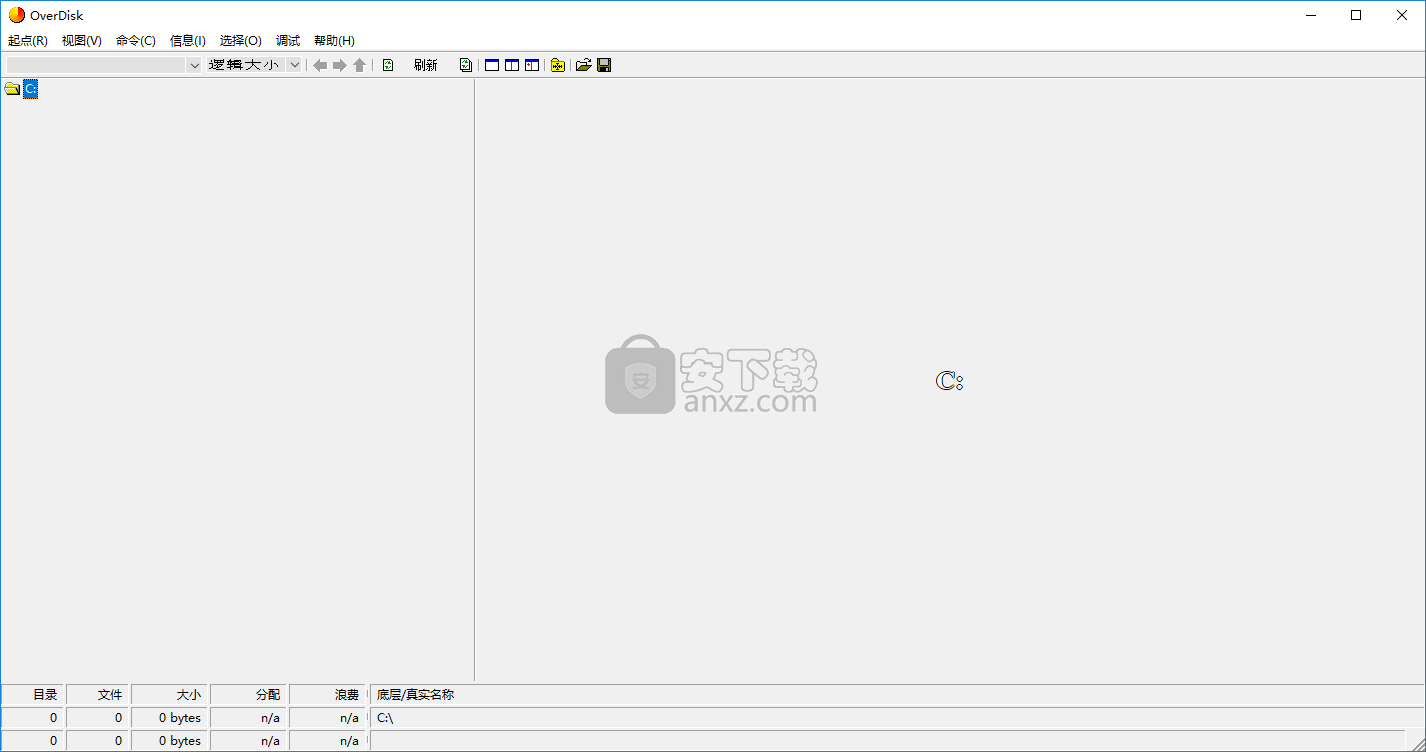Close the OverDisk window
The height and width of the screenshot is (752, 1426).
point(1402,15)
